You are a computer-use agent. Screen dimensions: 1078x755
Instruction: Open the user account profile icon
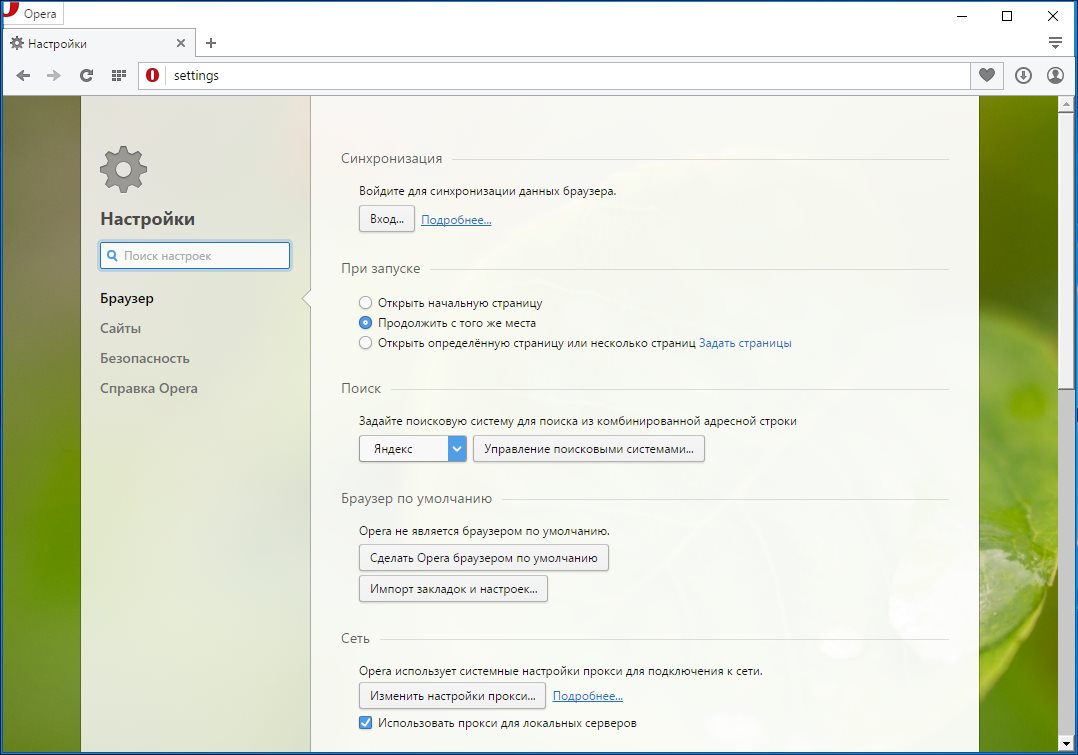tap(1055, 76)
